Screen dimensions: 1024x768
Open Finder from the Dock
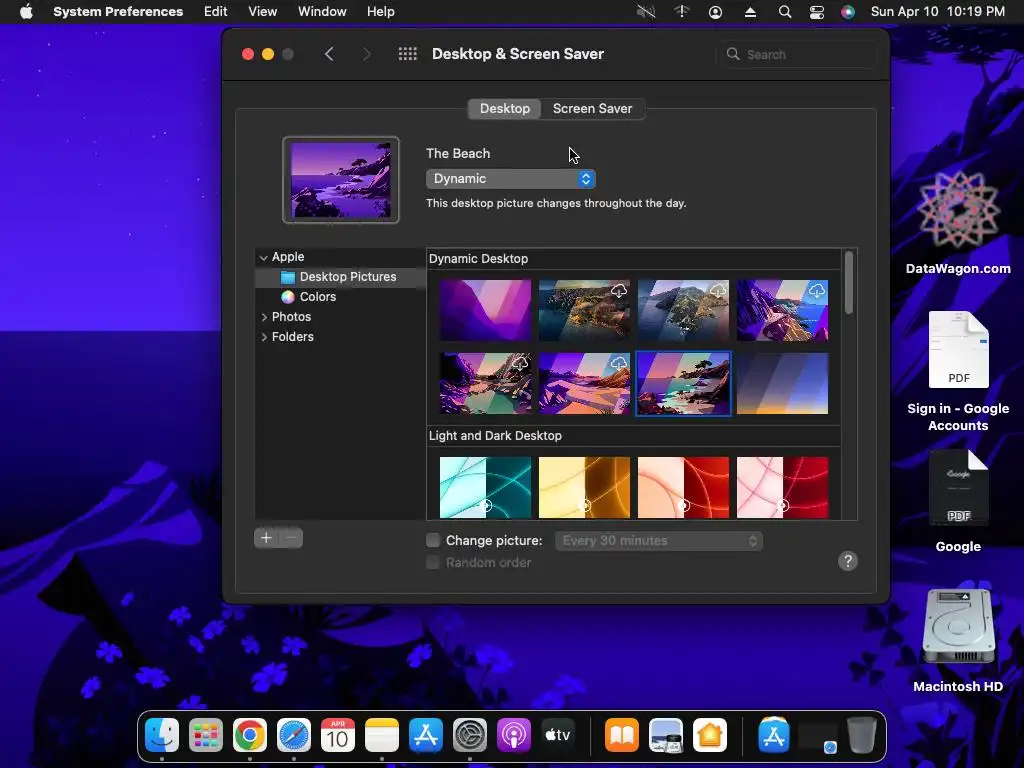[x=162, y=735]
